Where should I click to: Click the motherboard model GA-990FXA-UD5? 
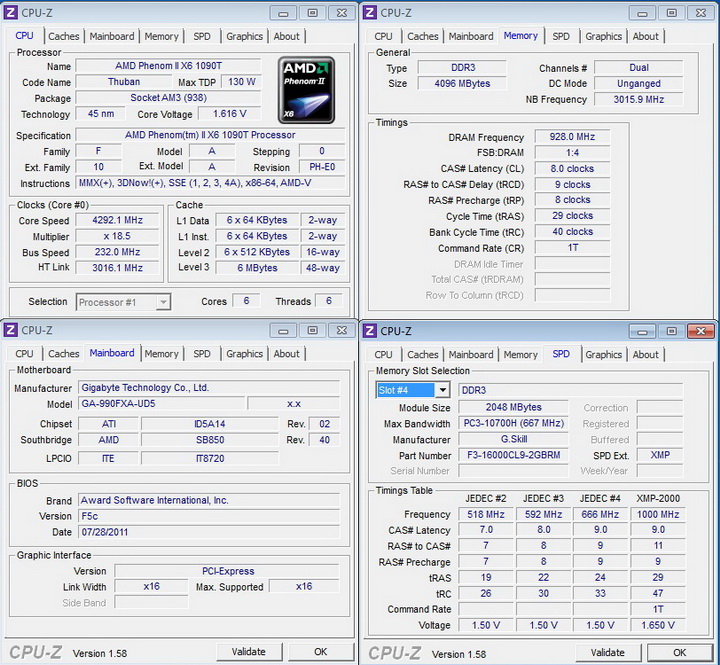162,404
